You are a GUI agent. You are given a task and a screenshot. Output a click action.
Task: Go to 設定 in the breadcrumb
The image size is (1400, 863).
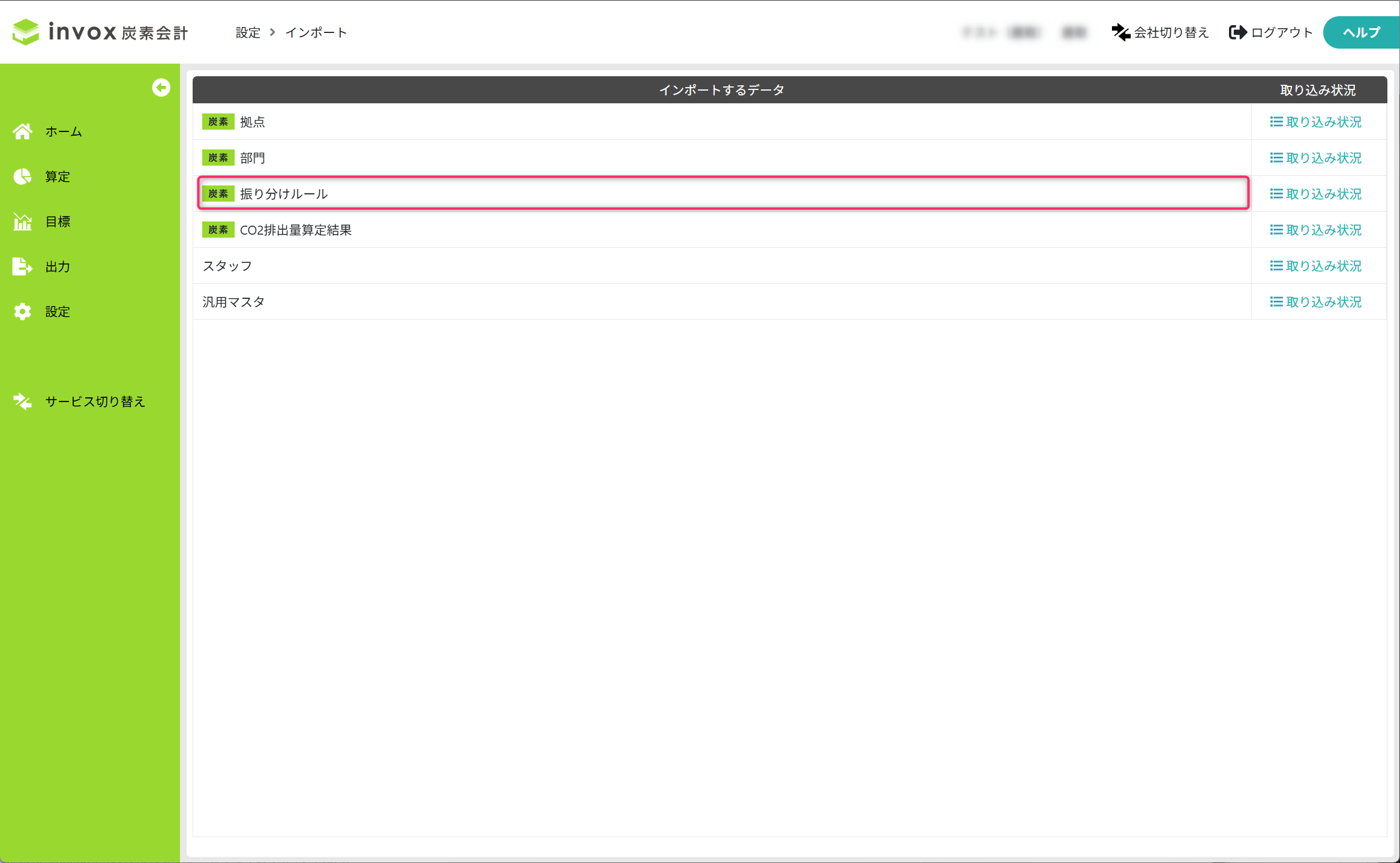248,32
